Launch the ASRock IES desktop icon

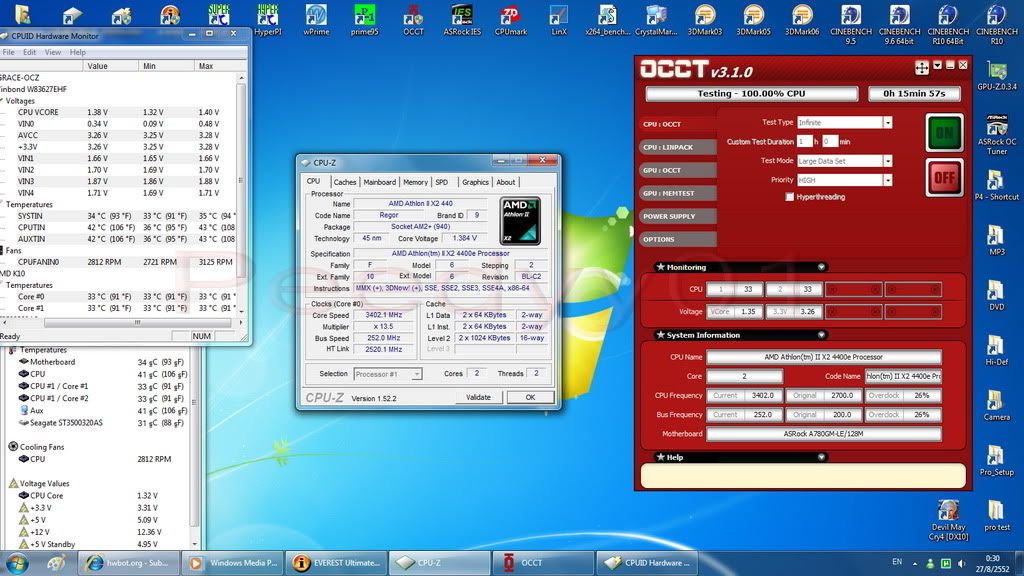462,20
